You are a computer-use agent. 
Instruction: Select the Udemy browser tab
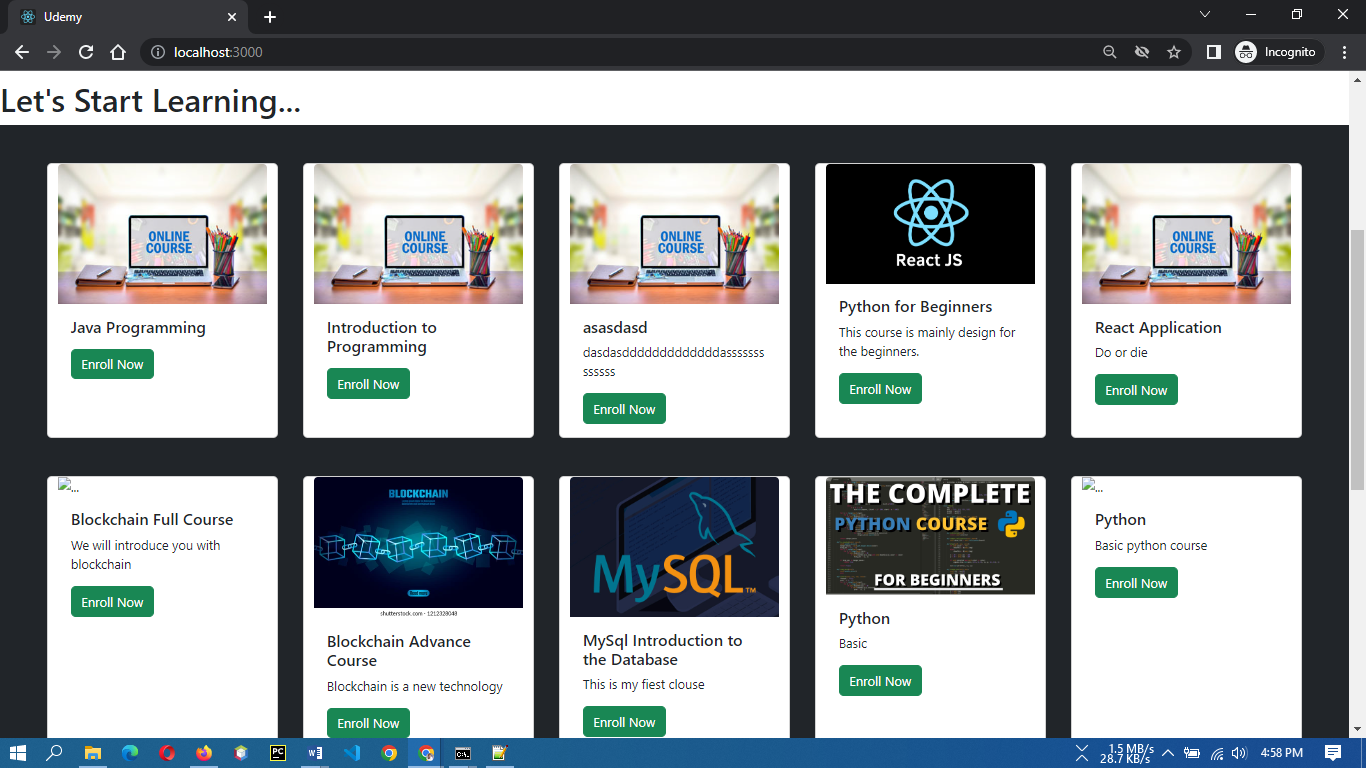pos(120,16)
